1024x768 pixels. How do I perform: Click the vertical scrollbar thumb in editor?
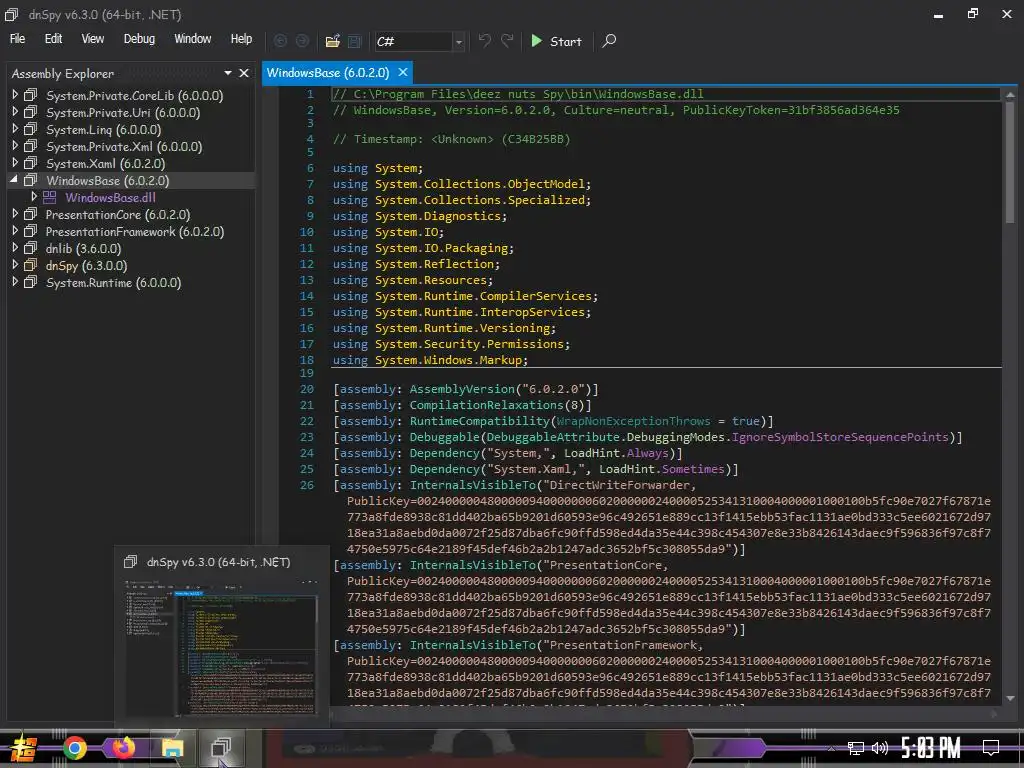coord(1010,162)
